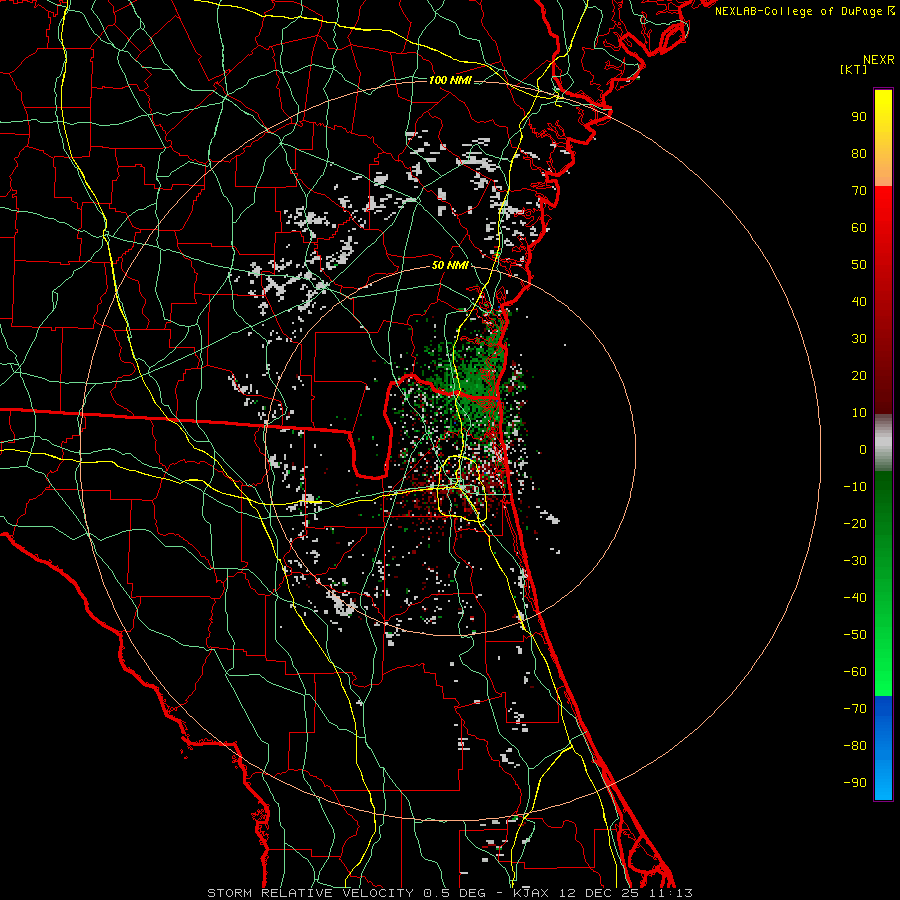The width and height of the screenshot is (900, 900).
Task: Select the "-30" knot scale label
Action: point(855,561)
